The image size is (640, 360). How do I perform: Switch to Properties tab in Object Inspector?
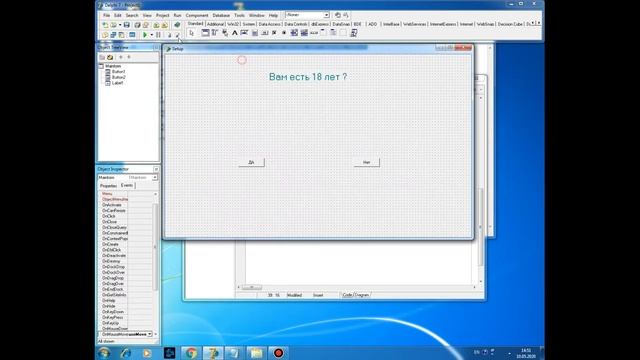click(108, 186)
